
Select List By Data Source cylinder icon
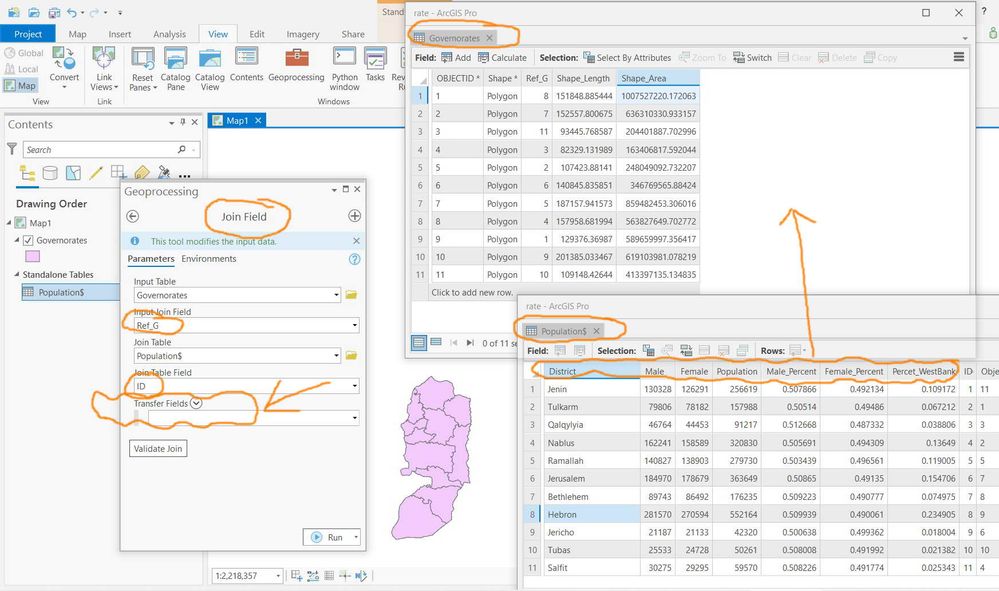click(50, 173)
